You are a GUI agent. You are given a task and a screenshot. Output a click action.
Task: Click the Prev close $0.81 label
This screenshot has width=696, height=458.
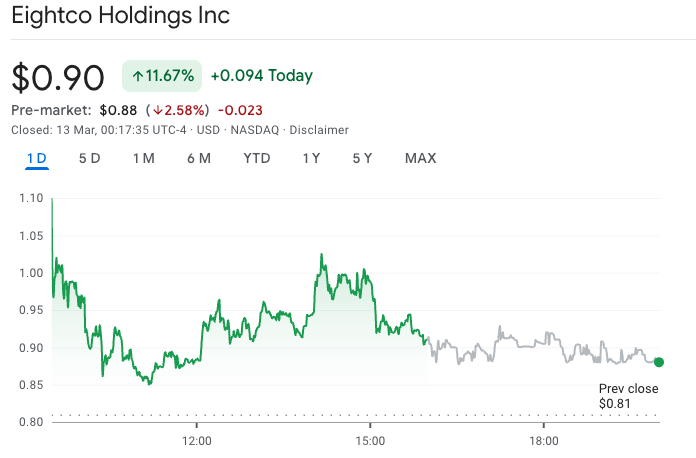click(x=628, y=396)
